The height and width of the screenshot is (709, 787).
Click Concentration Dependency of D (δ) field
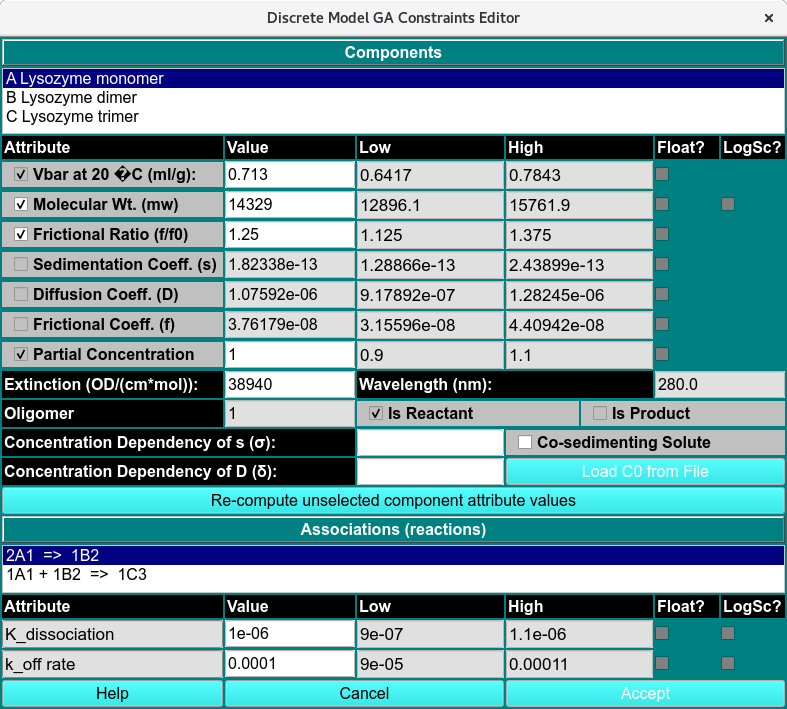[430, 472]
